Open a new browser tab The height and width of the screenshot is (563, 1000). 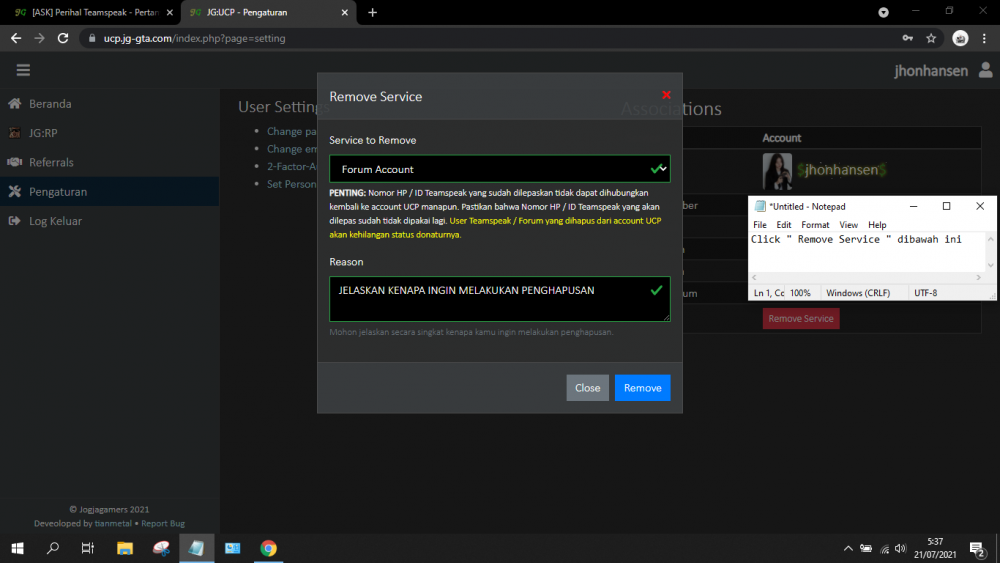372,12
